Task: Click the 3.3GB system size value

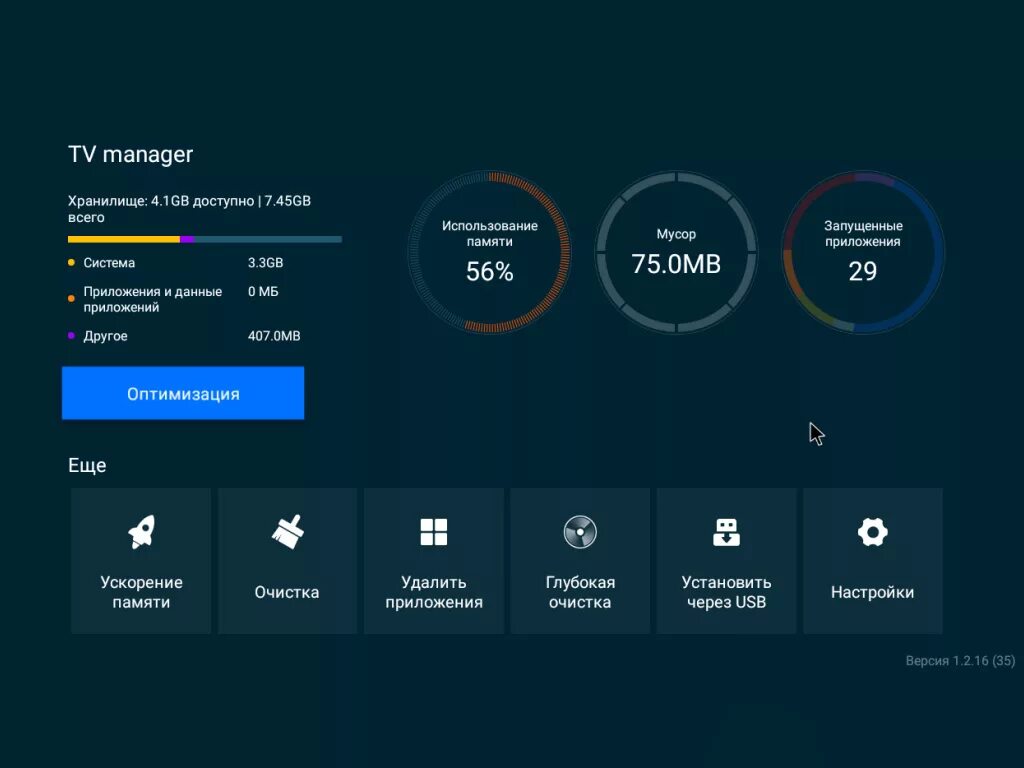Action: click(x=265, y=263)
